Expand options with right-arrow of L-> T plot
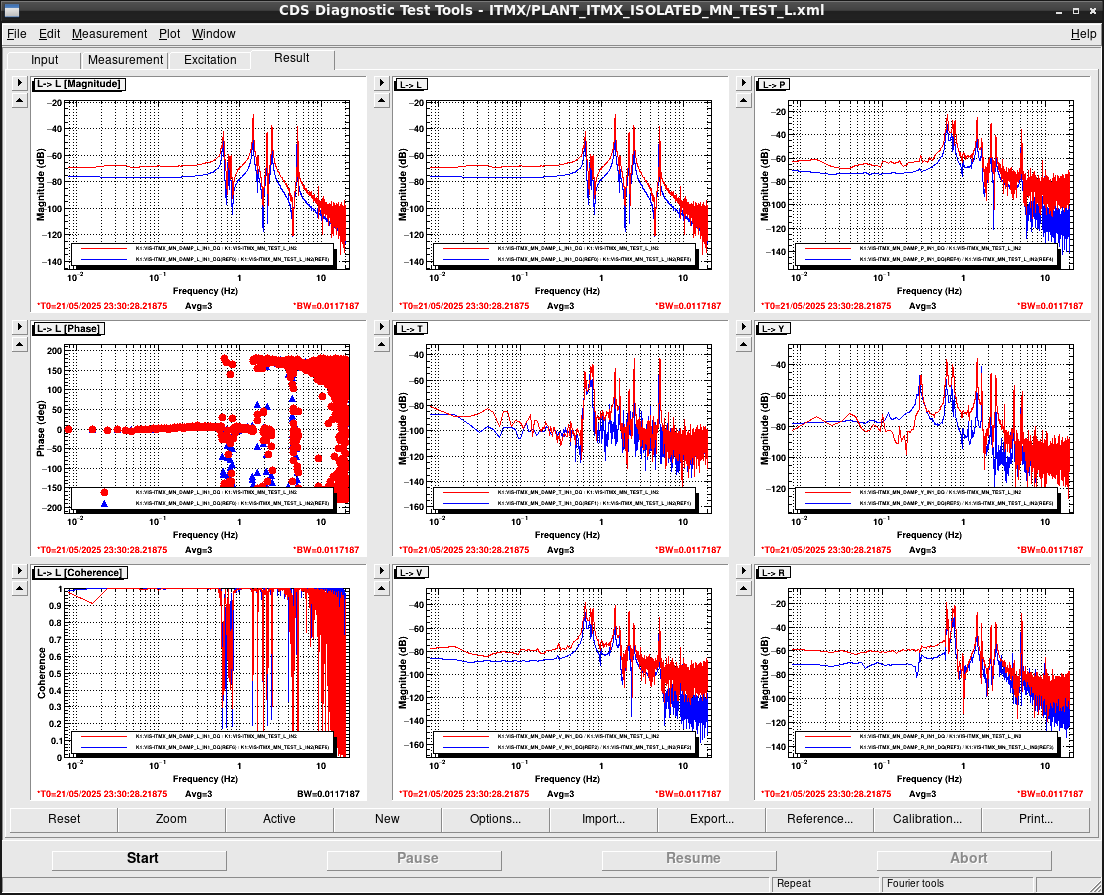This screenshot has width=1104, height=895. point(382,327)
